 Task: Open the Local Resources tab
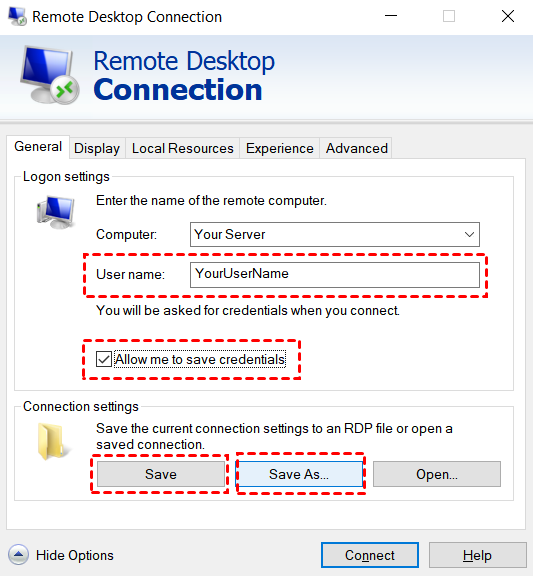point(183,148)
